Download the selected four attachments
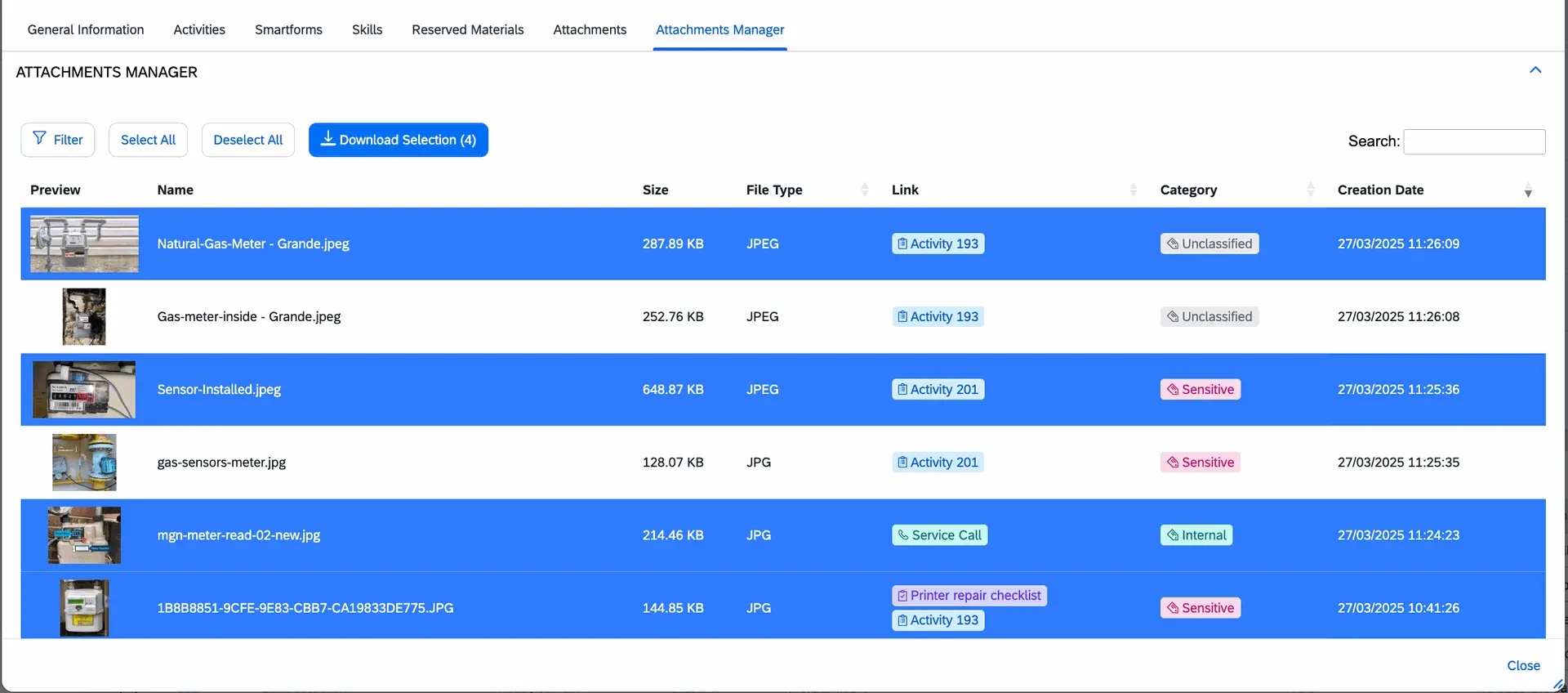The height and width of the screenshot is (693, 1568). [x=399, y=140]
